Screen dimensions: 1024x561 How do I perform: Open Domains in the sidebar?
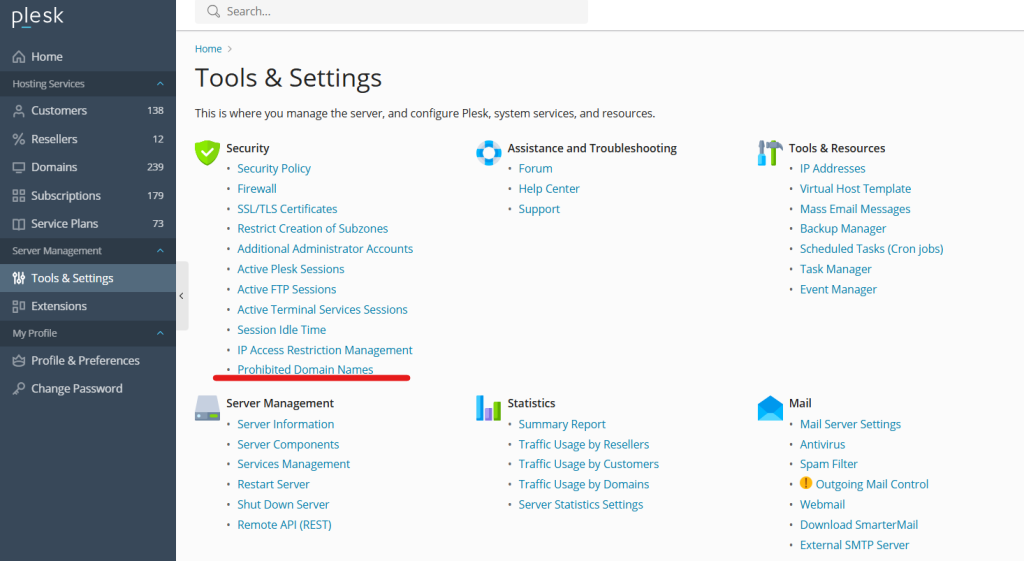coord(88,167)
